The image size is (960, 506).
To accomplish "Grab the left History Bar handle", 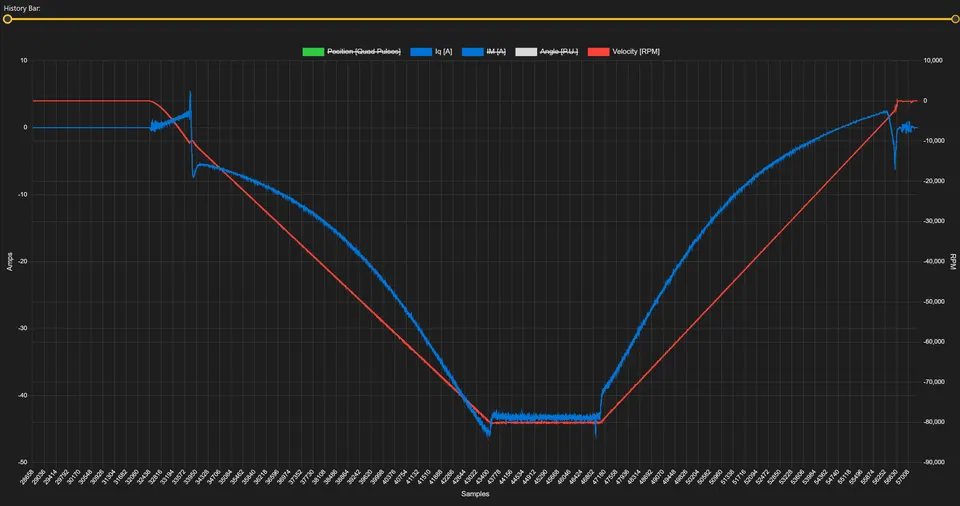I will (x=7, y=19).
